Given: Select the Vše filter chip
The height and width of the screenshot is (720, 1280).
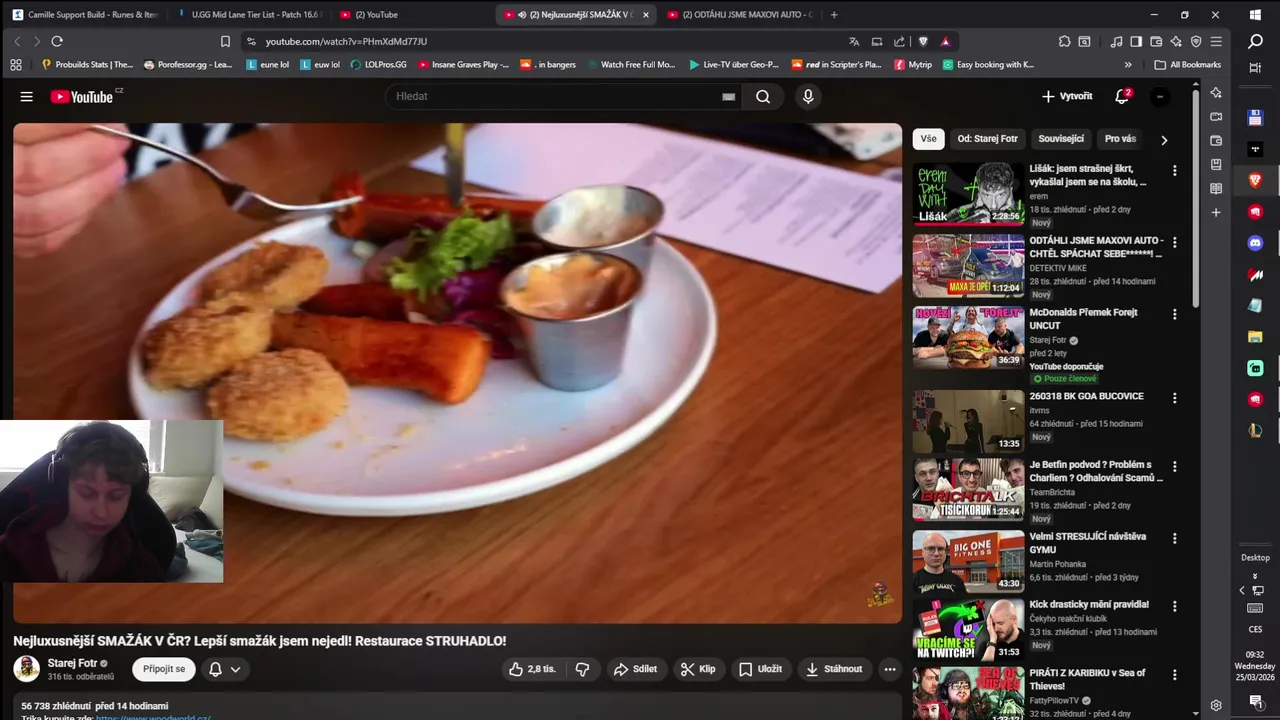Looking at the screenshot, I should click(x=928, y=139).
